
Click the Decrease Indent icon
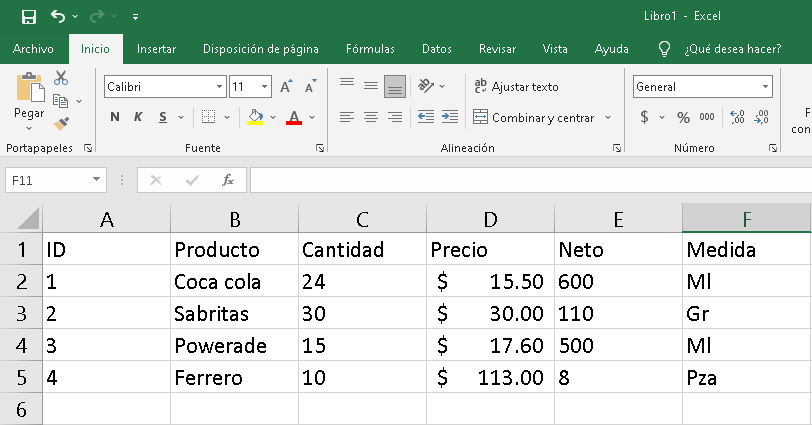pyautogui.click(x=426, y=118)
